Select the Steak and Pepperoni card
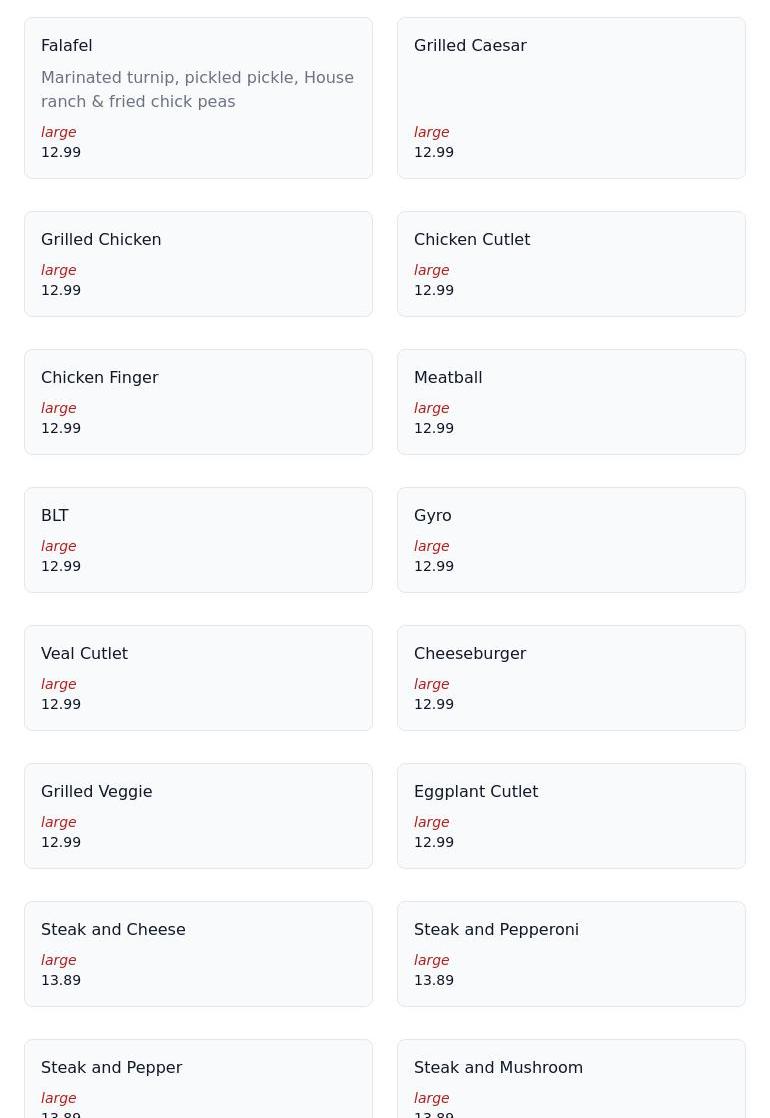Viewport: 770px width, 1118px height. click(x=571, y=953)
